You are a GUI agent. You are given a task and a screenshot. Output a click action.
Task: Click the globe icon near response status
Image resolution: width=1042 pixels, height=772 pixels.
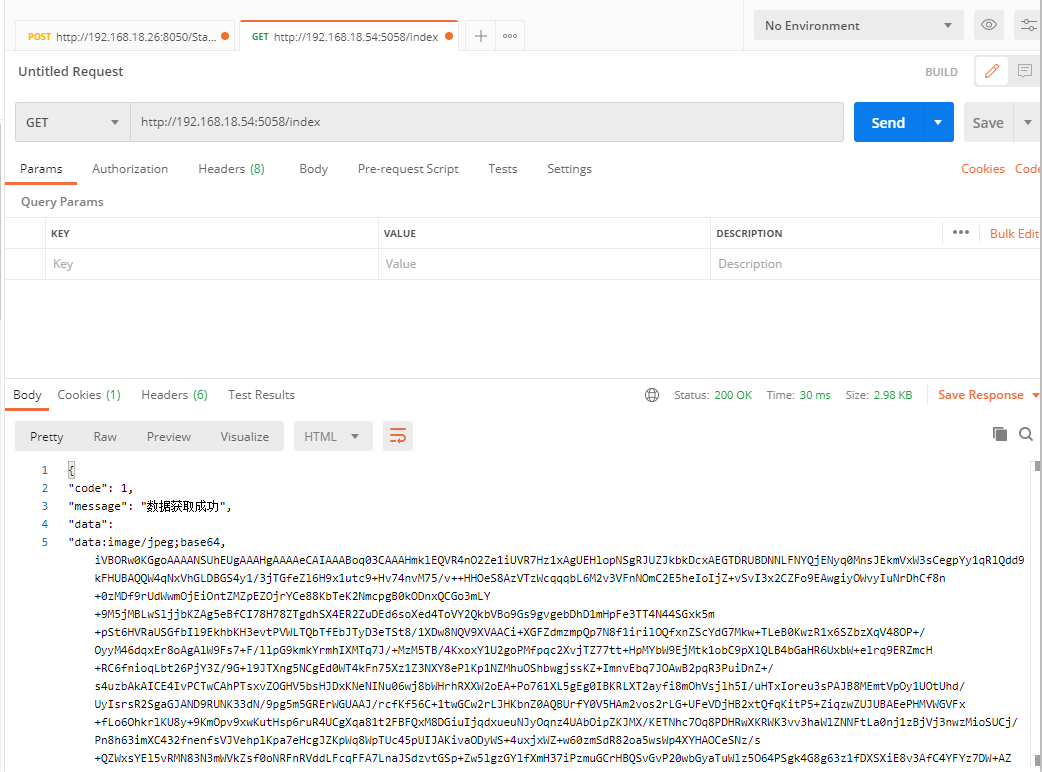point(652,395)
